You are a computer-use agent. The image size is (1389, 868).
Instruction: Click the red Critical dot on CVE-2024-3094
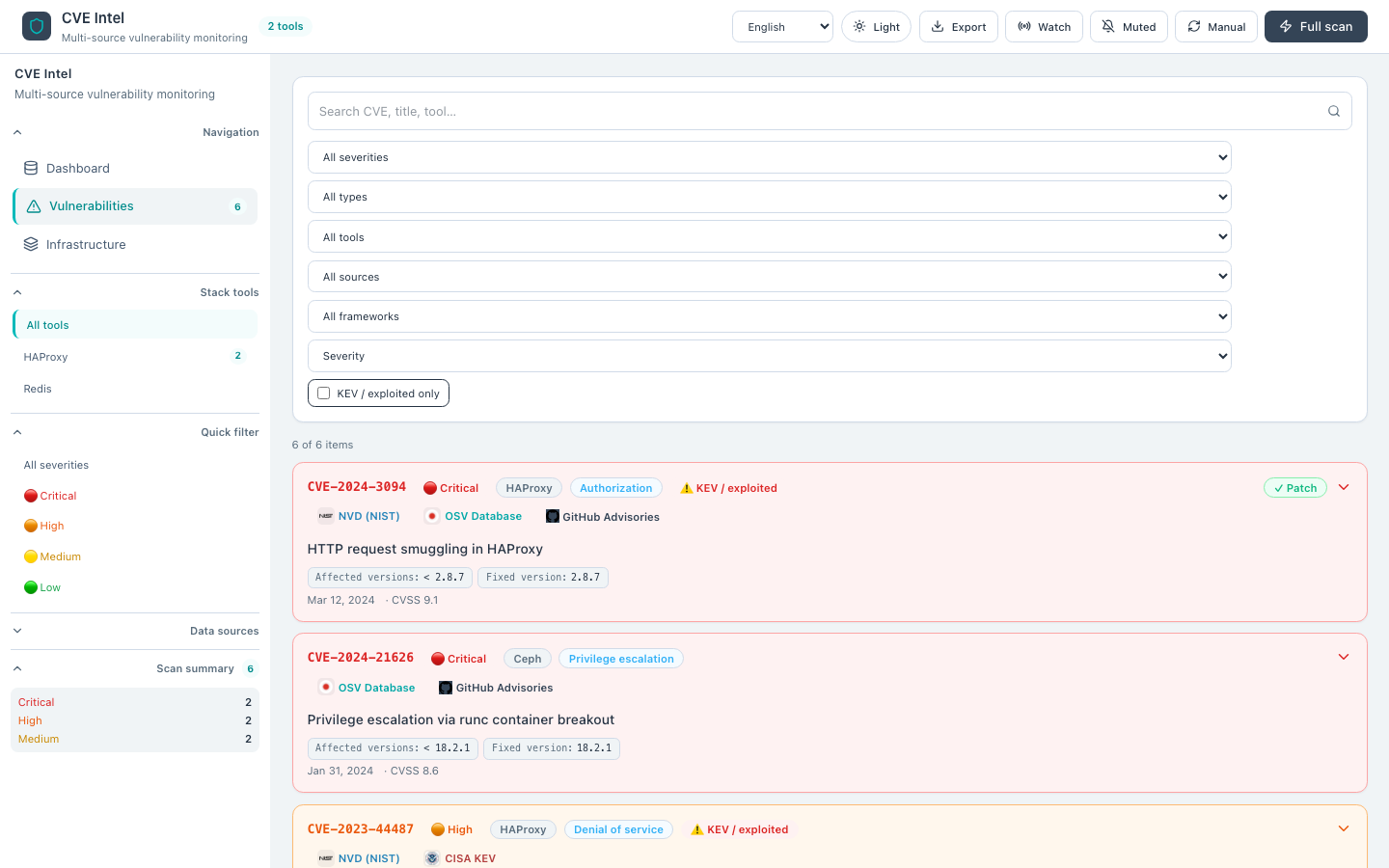pos(430,488)
